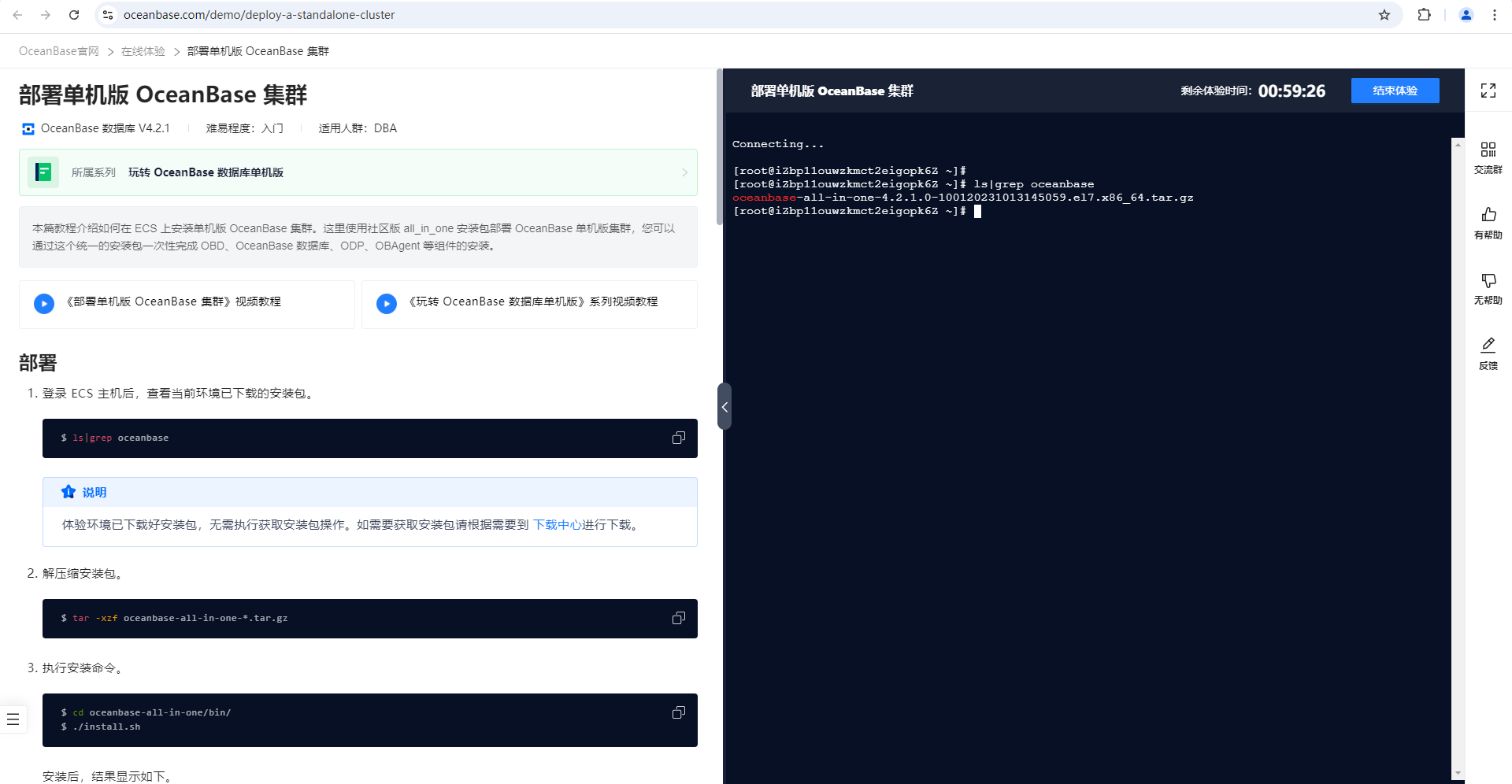Click the terminal scrollbar down arrow
Image resolution: width=1512 pixels, height=784 pixels.
(1458, 773)
